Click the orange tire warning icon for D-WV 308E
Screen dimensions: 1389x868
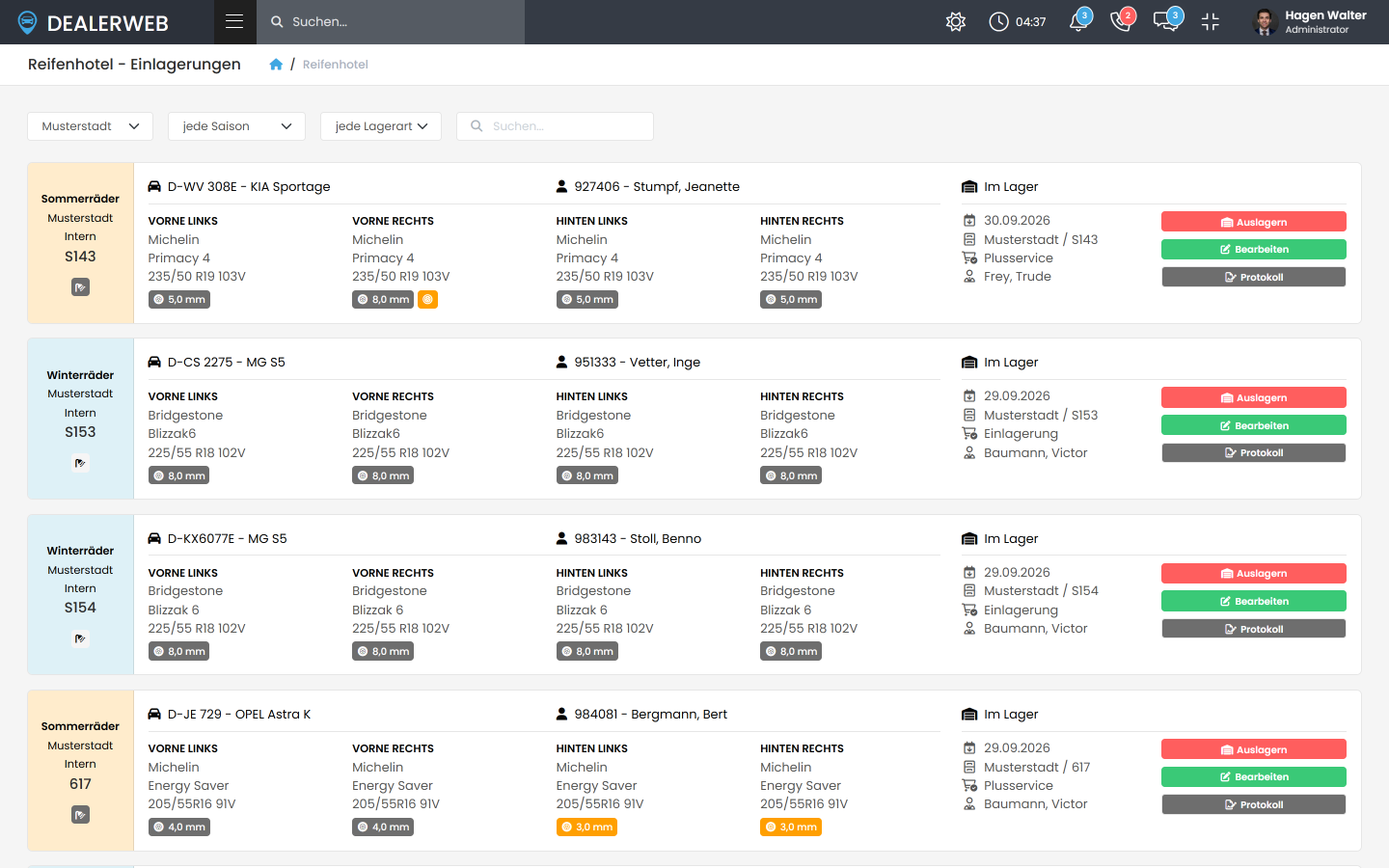[427, 300]
